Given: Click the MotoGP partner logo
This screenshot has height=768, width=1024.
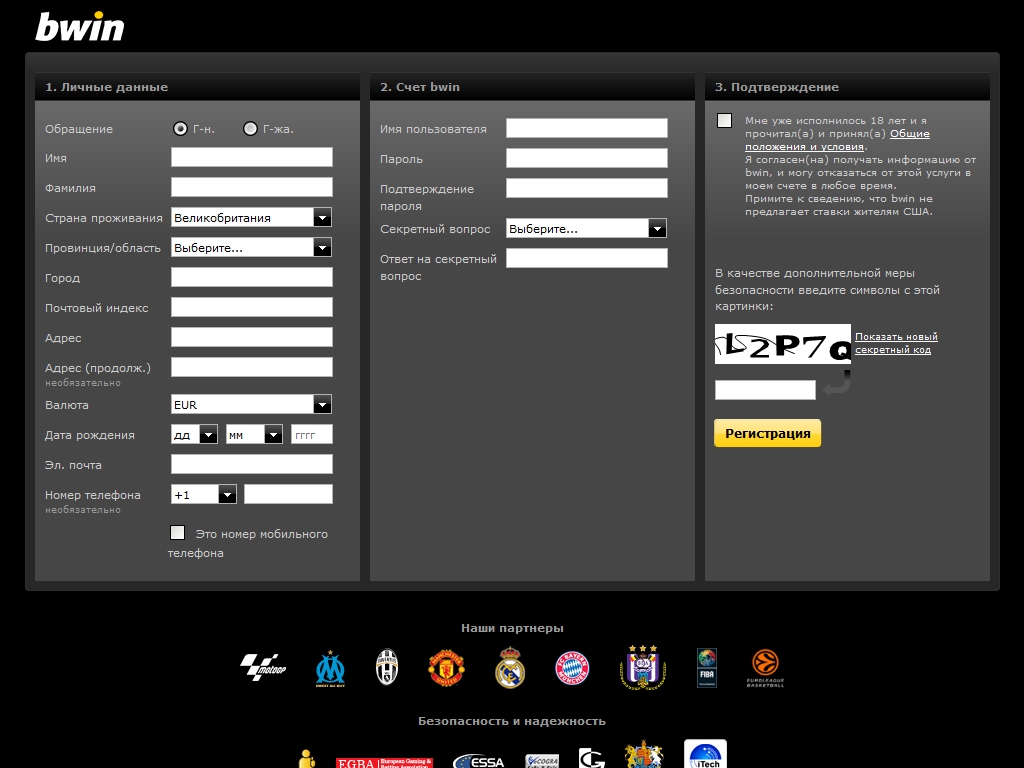Looking at the screenshot, I should click(264, 667).
